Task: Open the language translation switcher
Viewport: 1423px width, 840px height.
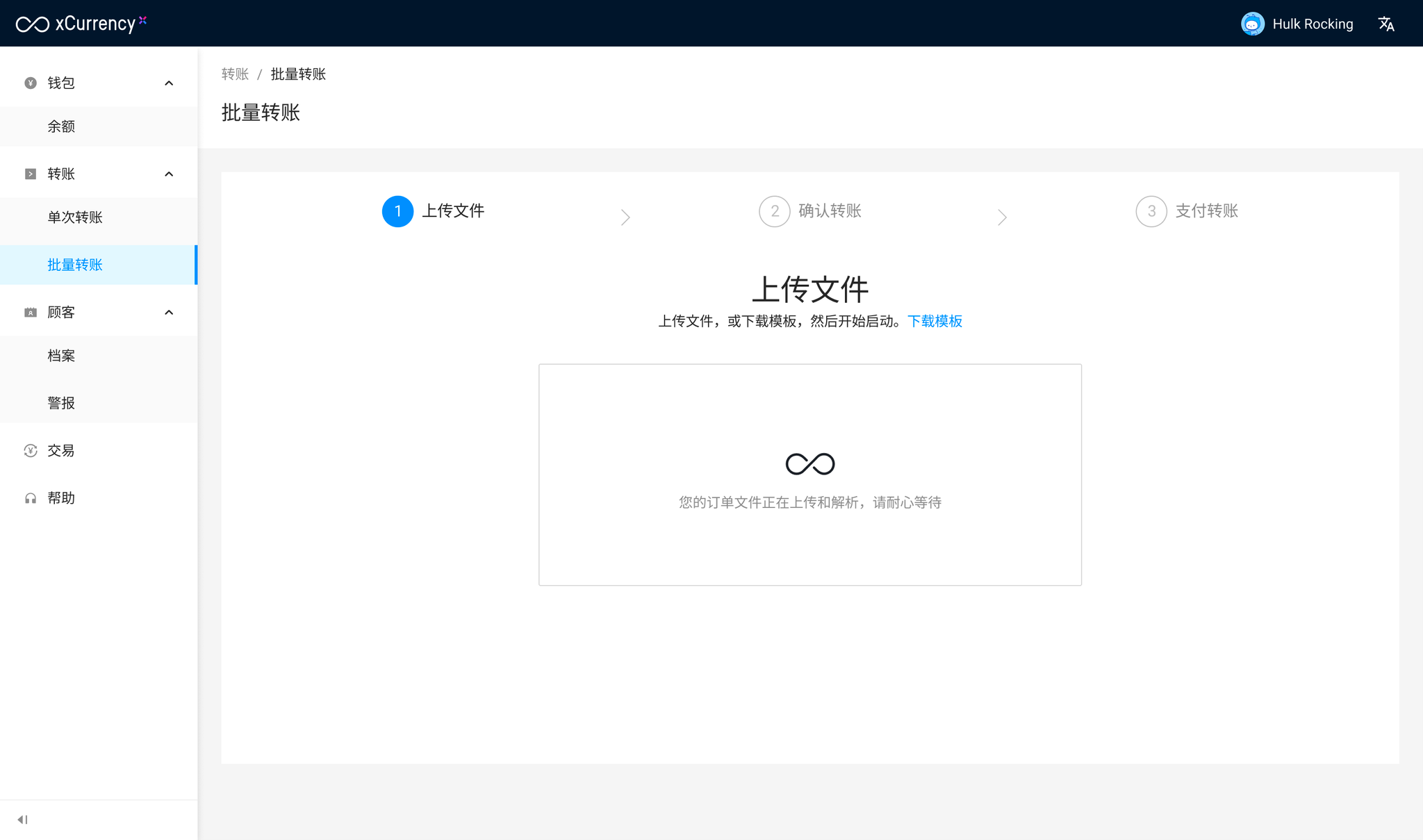Action: point(1386,24)
